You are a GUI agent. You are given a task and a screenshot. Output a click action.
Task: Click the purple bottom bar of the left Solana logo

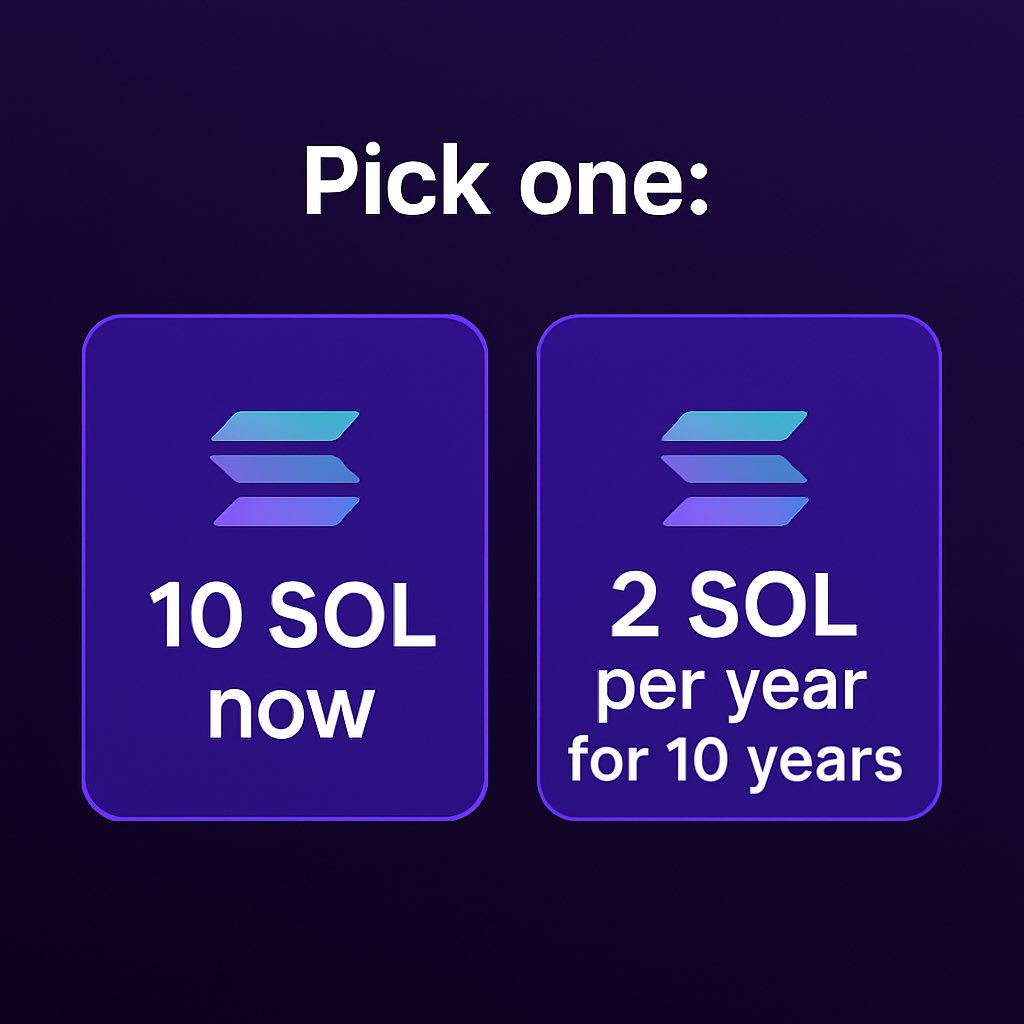(x=286, y=511)
